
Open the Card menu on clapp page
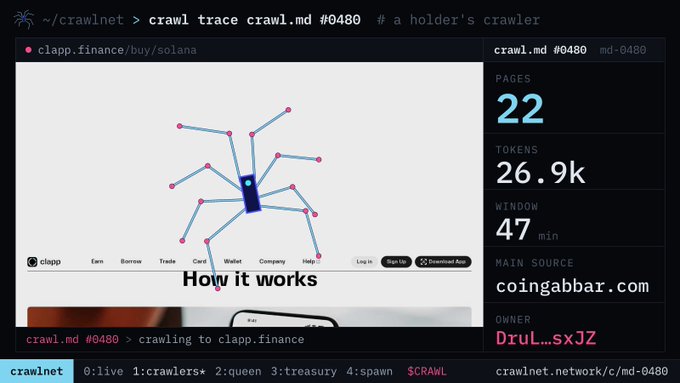(199, 261)
